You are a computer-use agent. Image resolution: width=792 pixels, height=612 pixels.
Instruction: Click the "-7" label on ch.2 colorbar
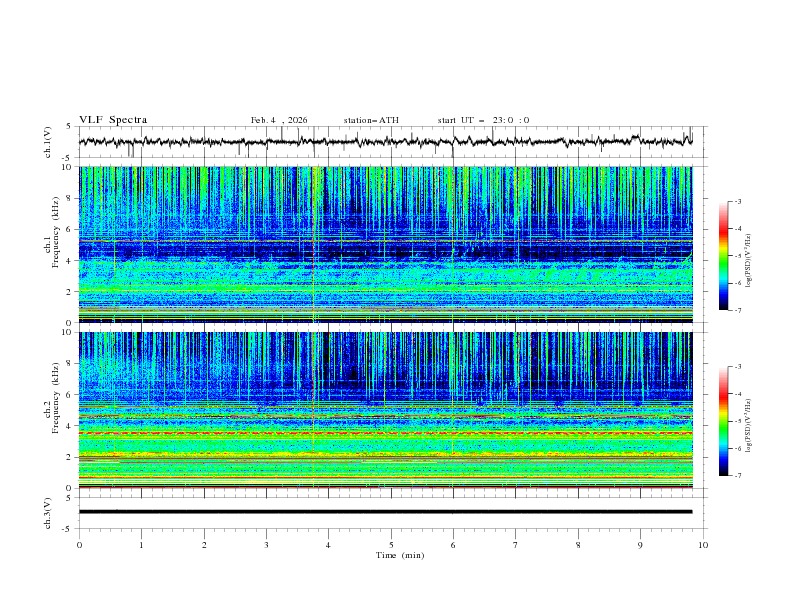pyautogui.click(x=738, y=476)
